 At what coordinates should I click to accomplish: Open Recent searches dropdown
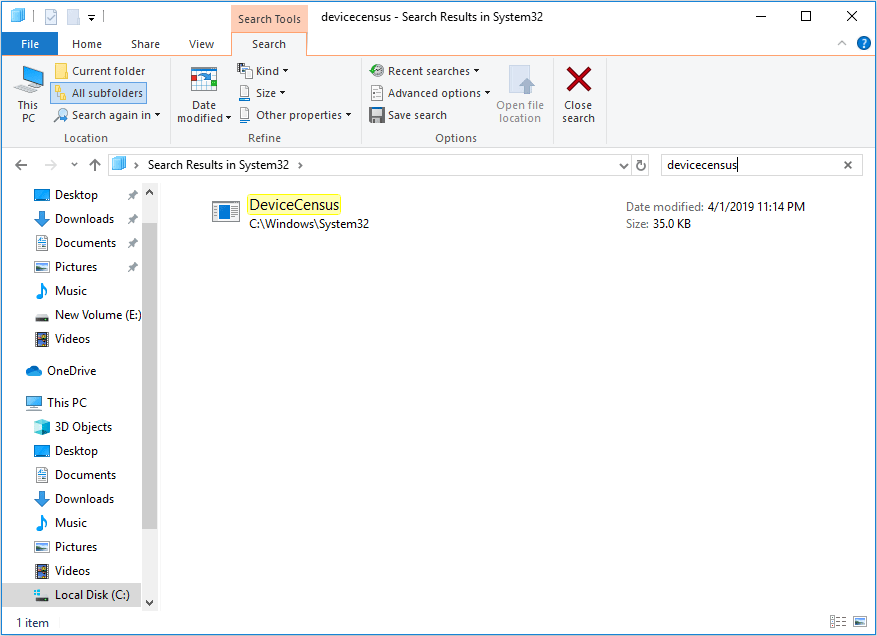[425, 71]
